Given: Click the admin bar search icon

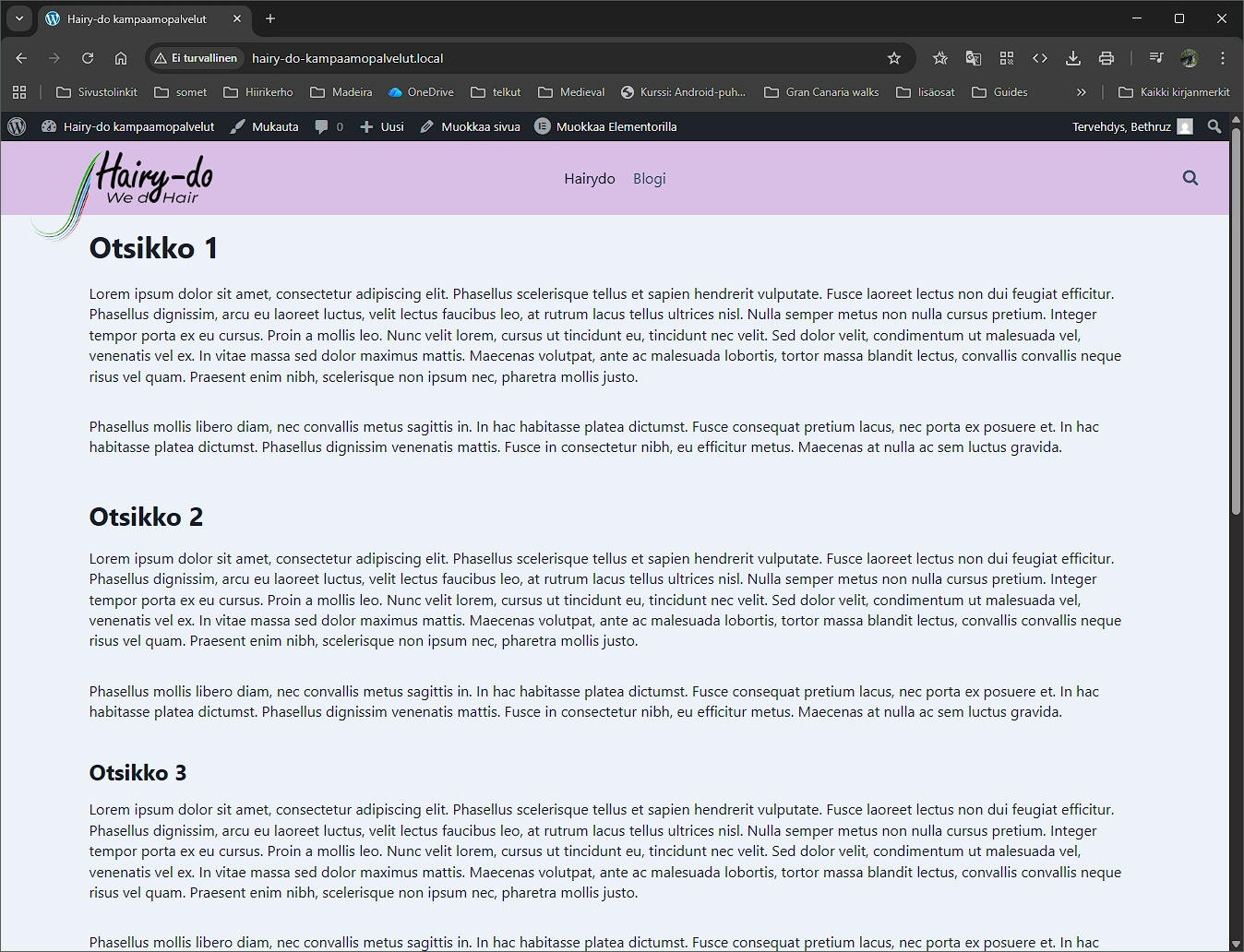Looking at the screenshot, I should tap(1214, 127).
